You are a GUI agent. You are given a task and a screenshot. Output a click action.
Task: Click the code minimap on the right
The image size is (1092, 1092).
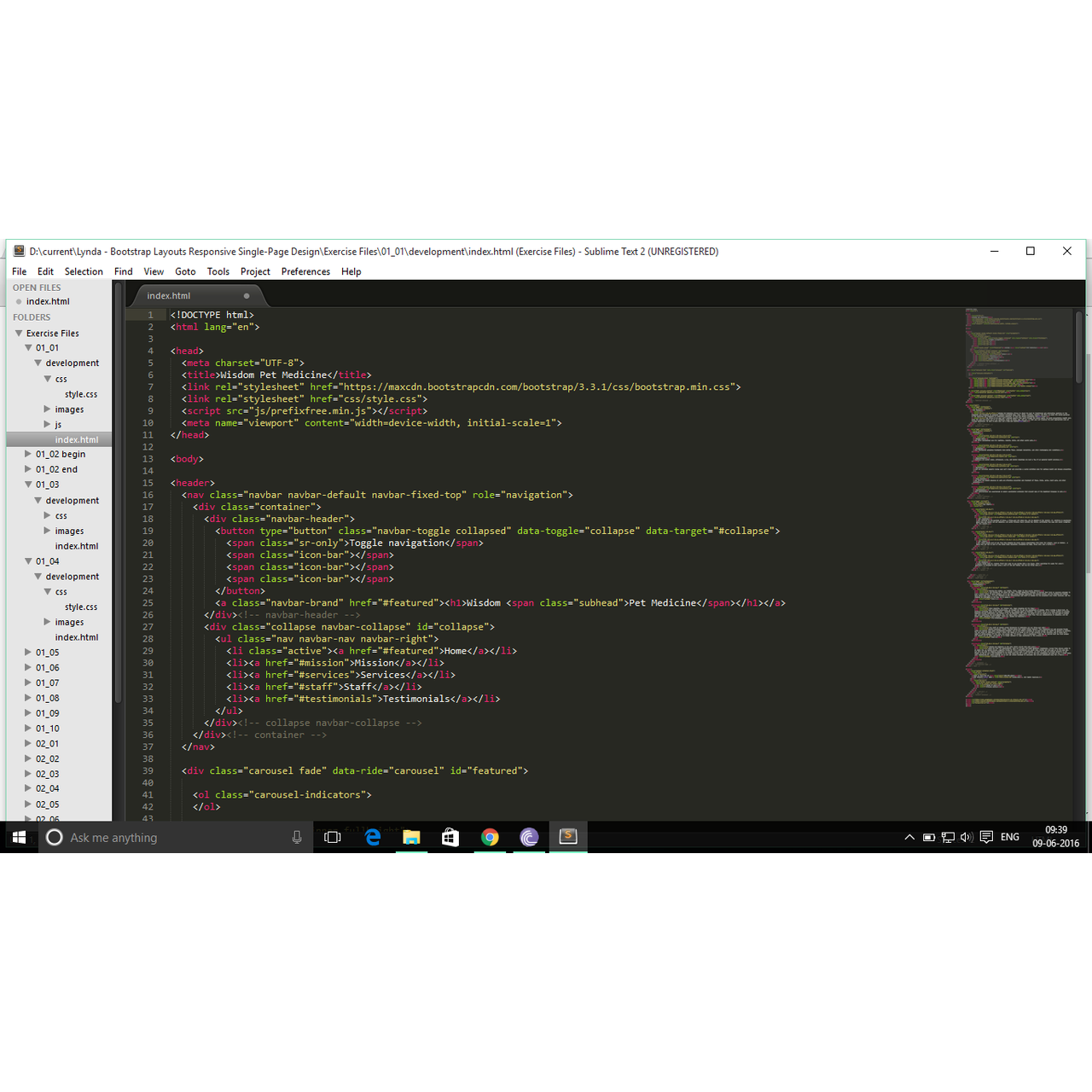click(1018, 512)
